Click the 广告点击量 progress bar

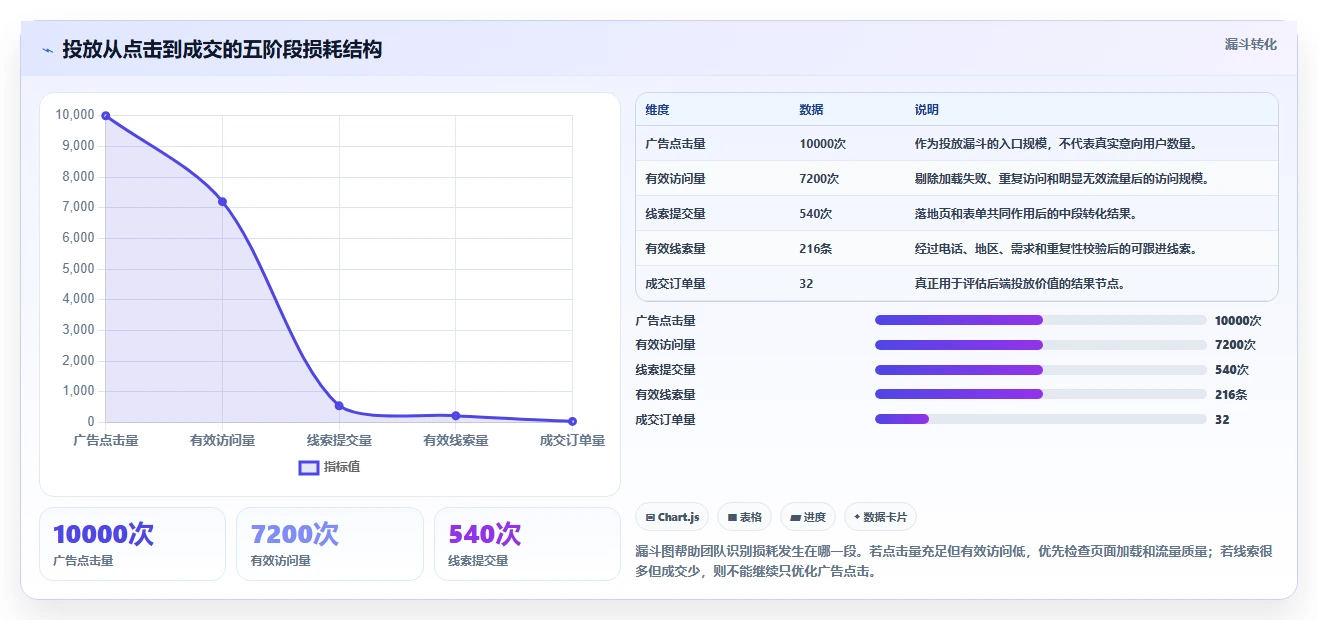pyautogui.click(x=1040, y=320)
